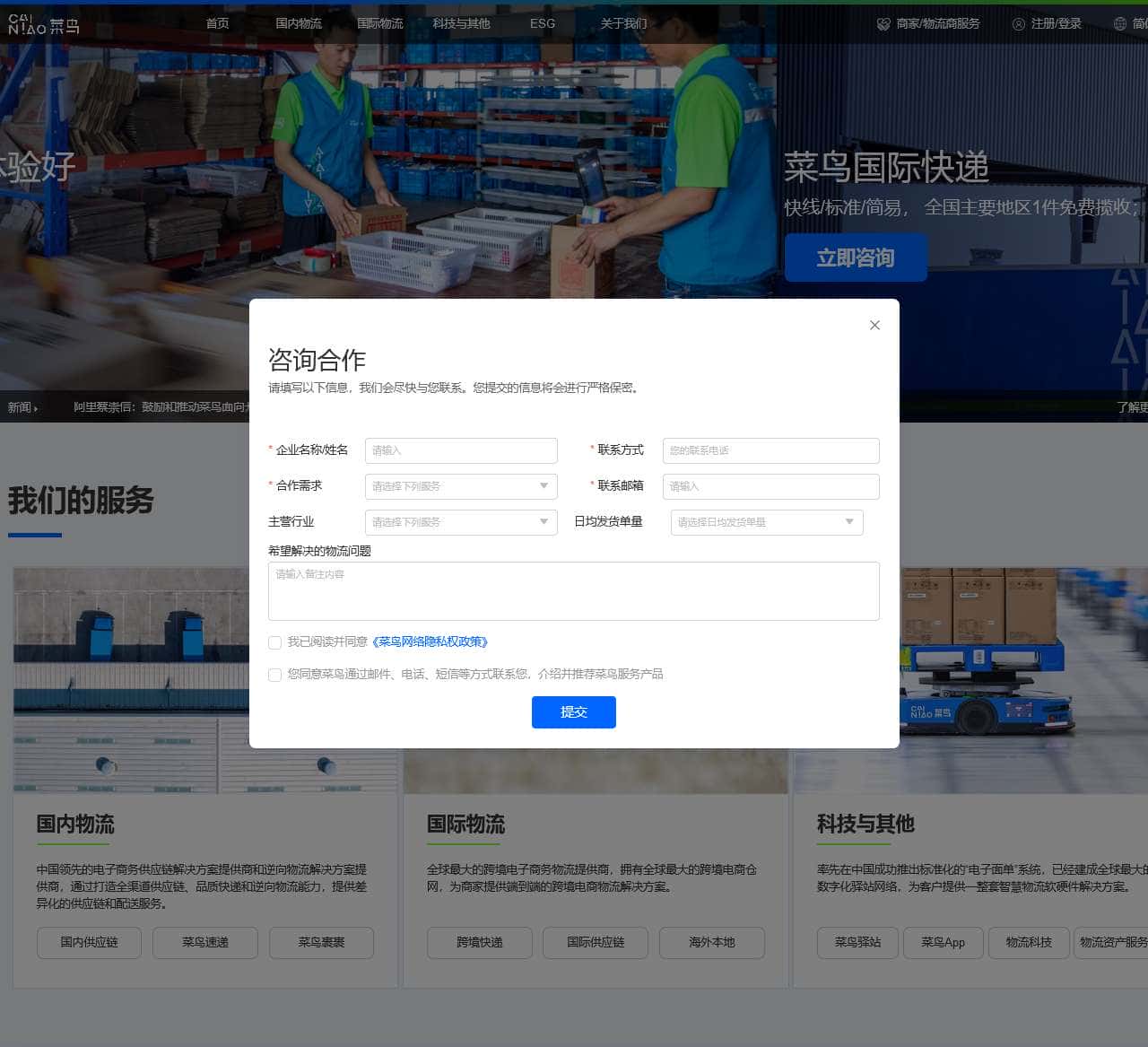
Task: Click the 咨询合作 dialog title
Action: [x=317, y=360]
